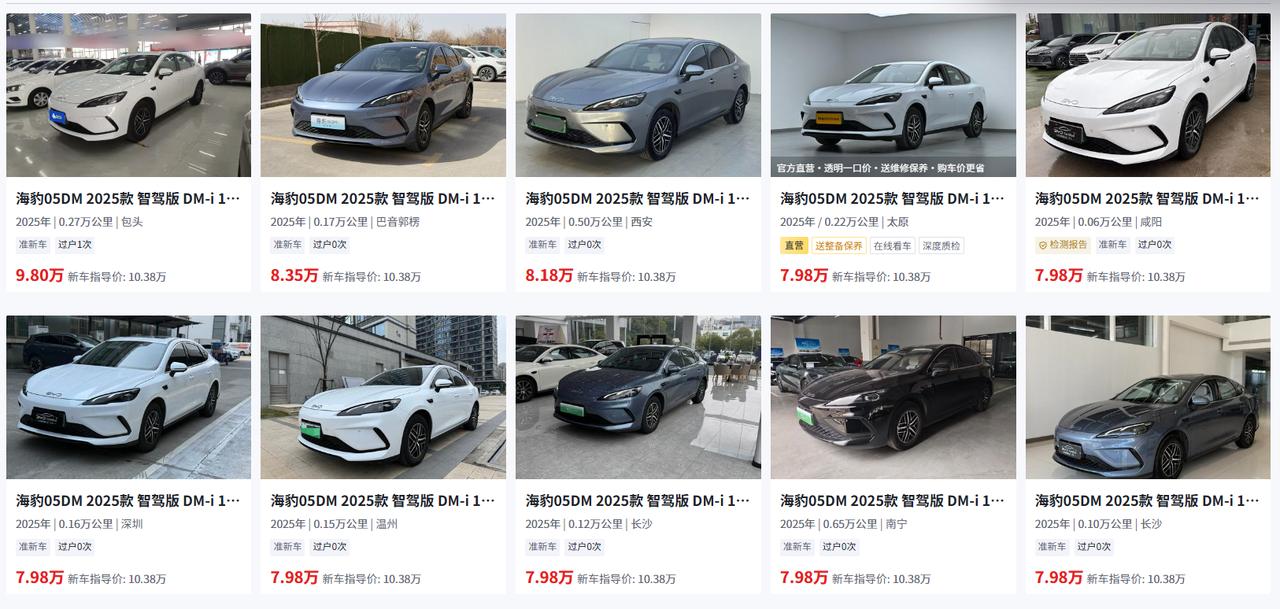
Task: Open the 包头 white car photo
Action: click(x=128, y=95)
